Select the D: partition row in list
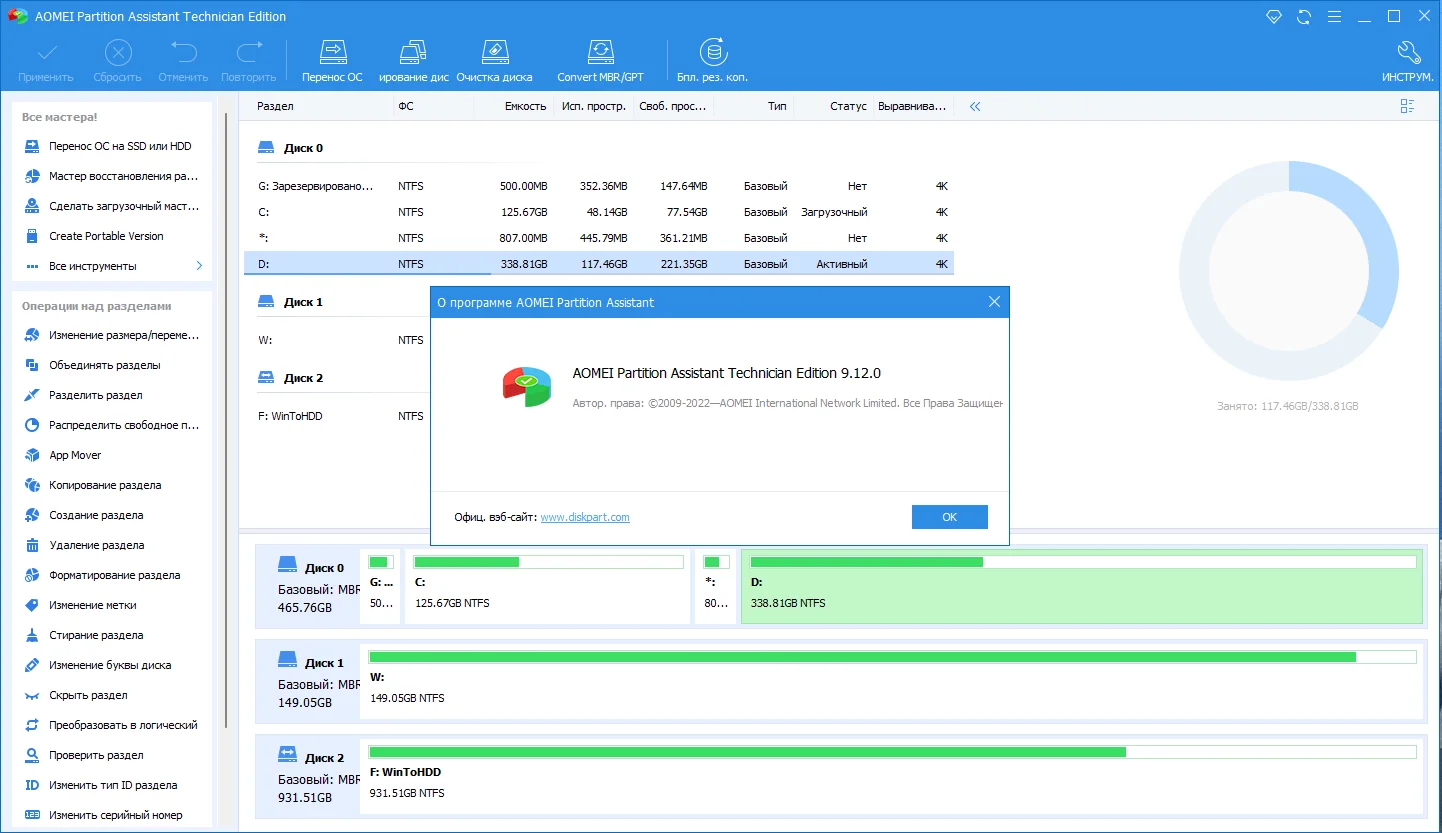The image size is (1442, 833). (599, 264)
